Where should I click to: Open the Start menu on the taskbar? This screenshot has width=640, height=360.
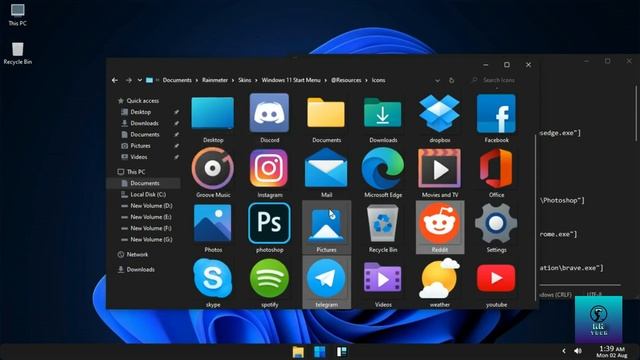click(320, 352)
